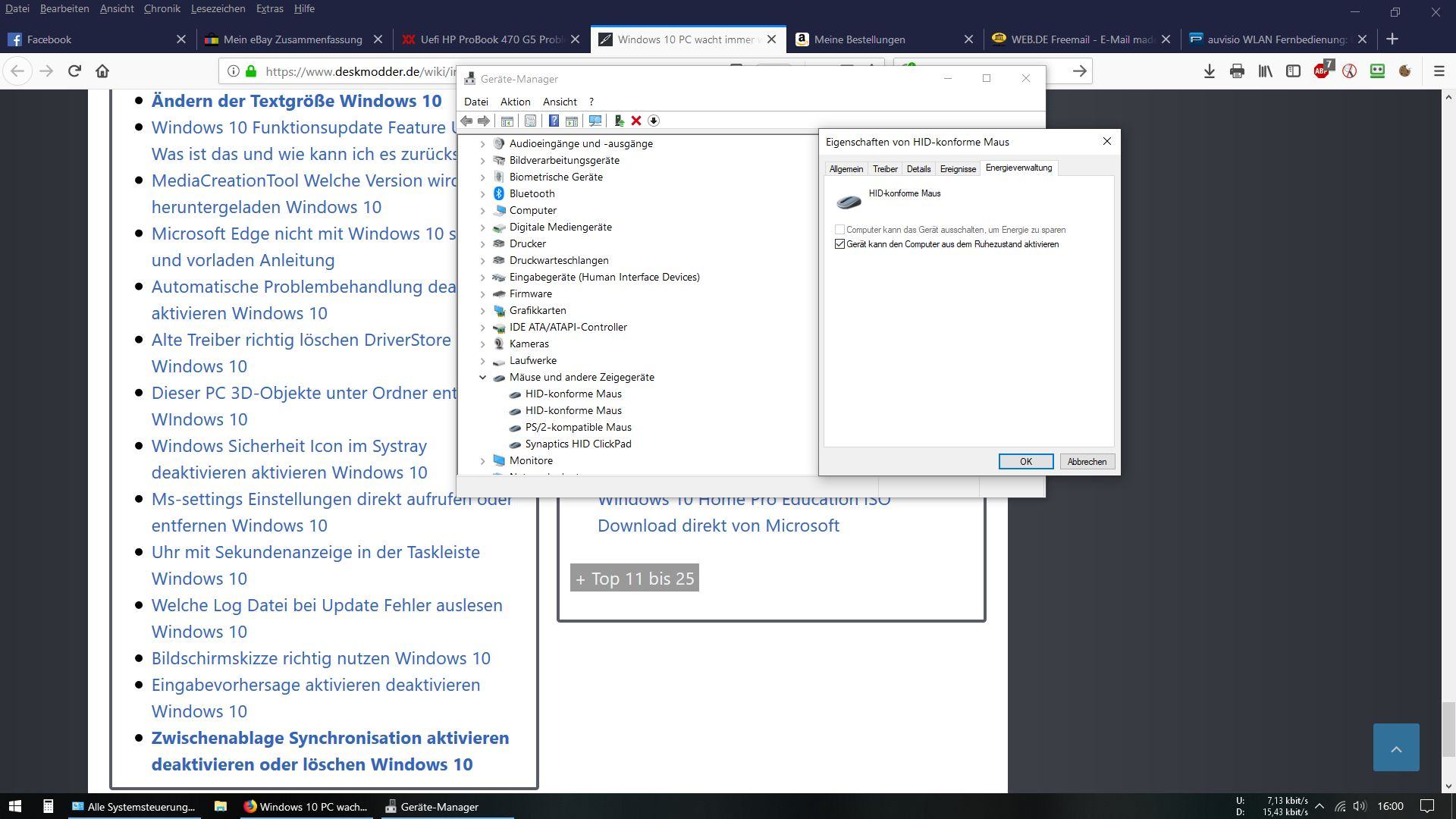Open the Adblock extension icon
Viewport: 1456px width, 819px height.
tap(1322, 71)
